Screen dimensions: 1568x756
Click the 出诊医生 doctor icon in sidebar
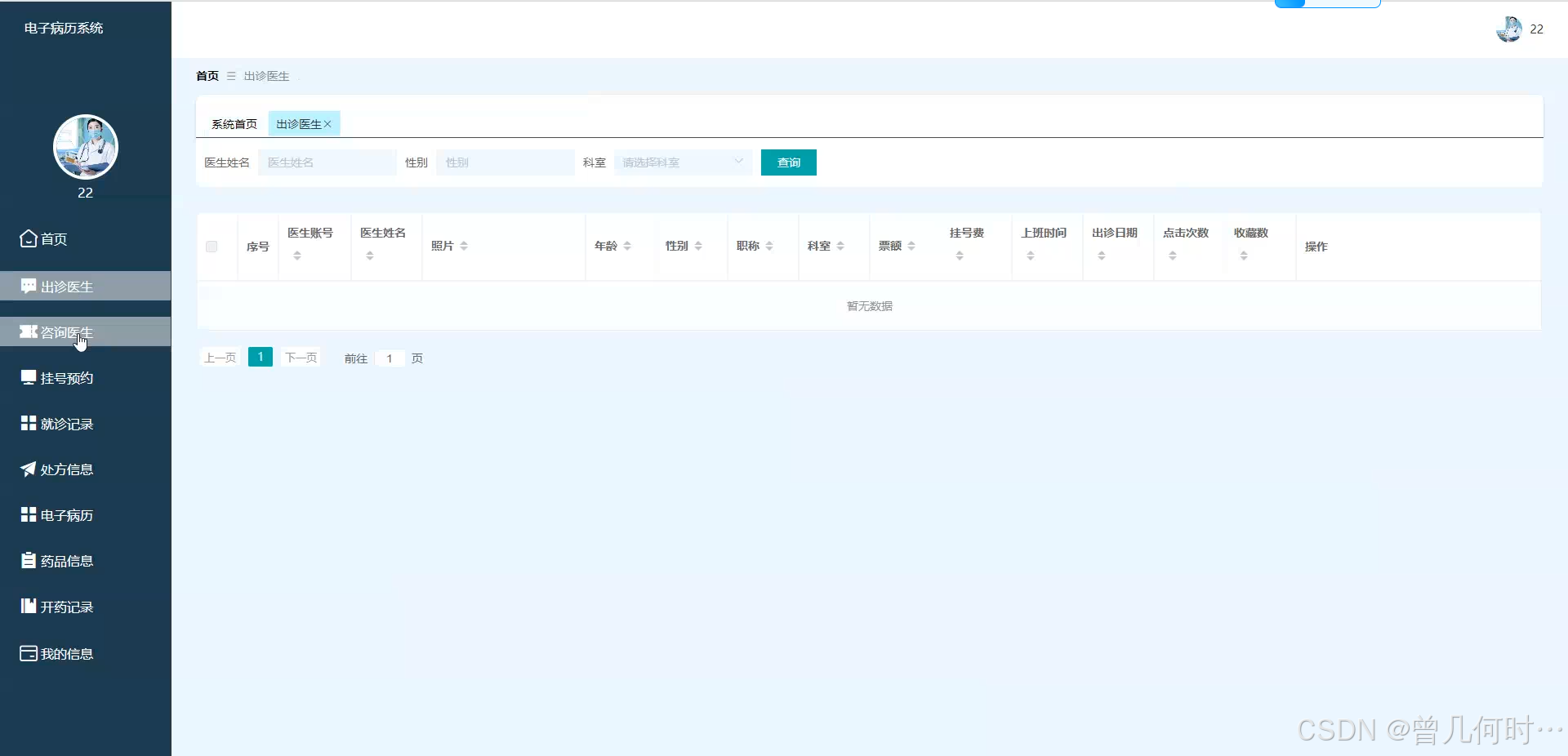28,286
